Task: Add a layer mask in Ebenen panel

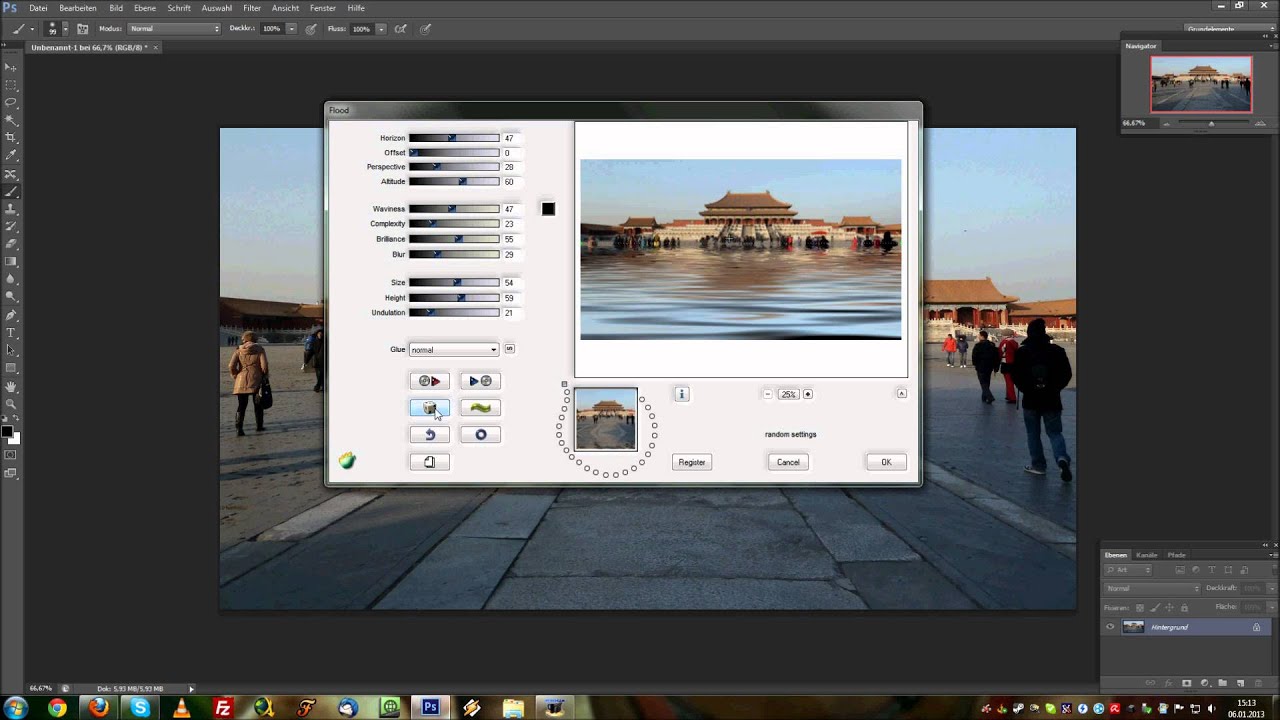Action: [x=1187, y=683]
